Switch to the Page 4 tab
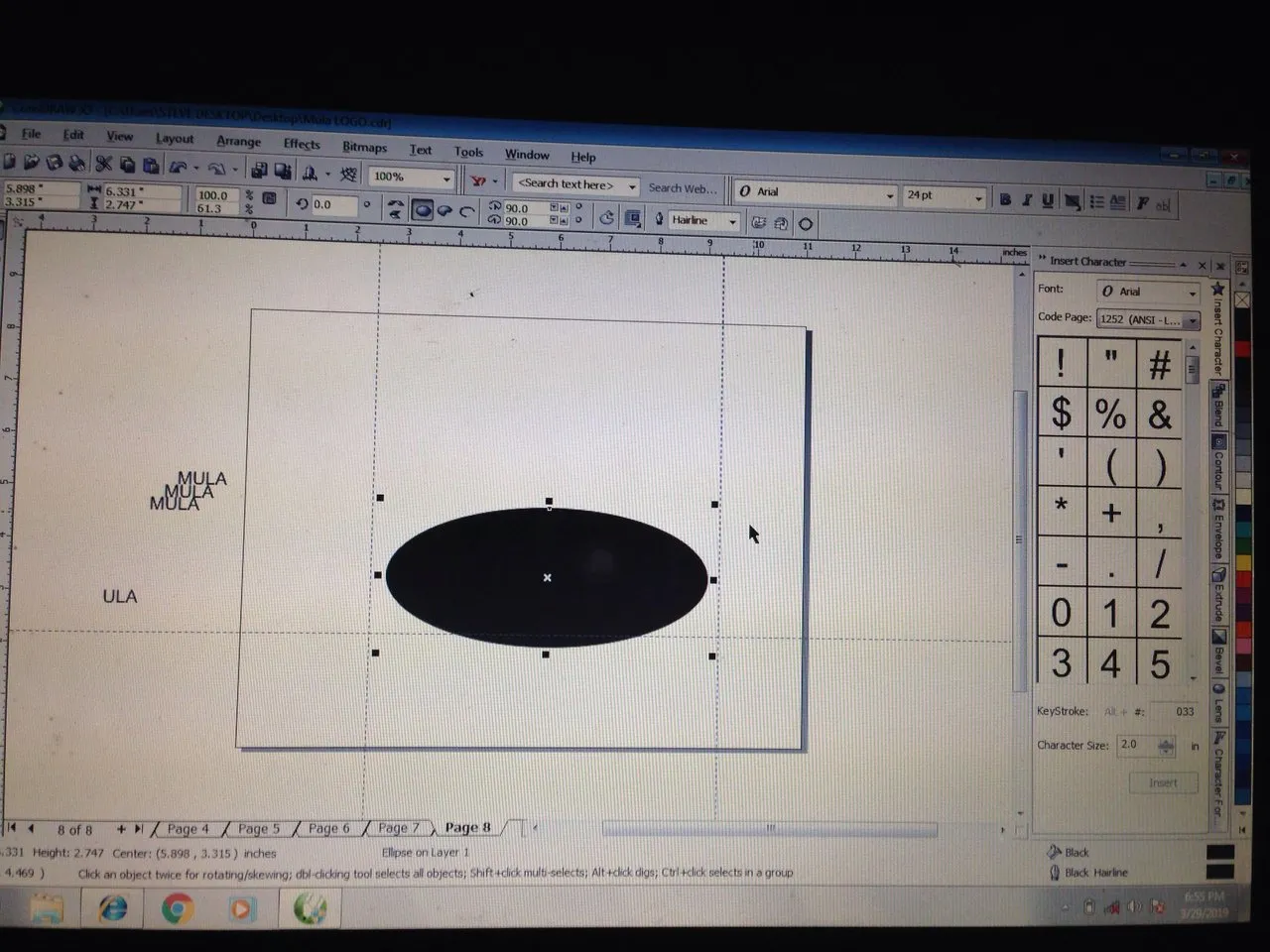Screen dimensions: 1270x952 point(188,829)
